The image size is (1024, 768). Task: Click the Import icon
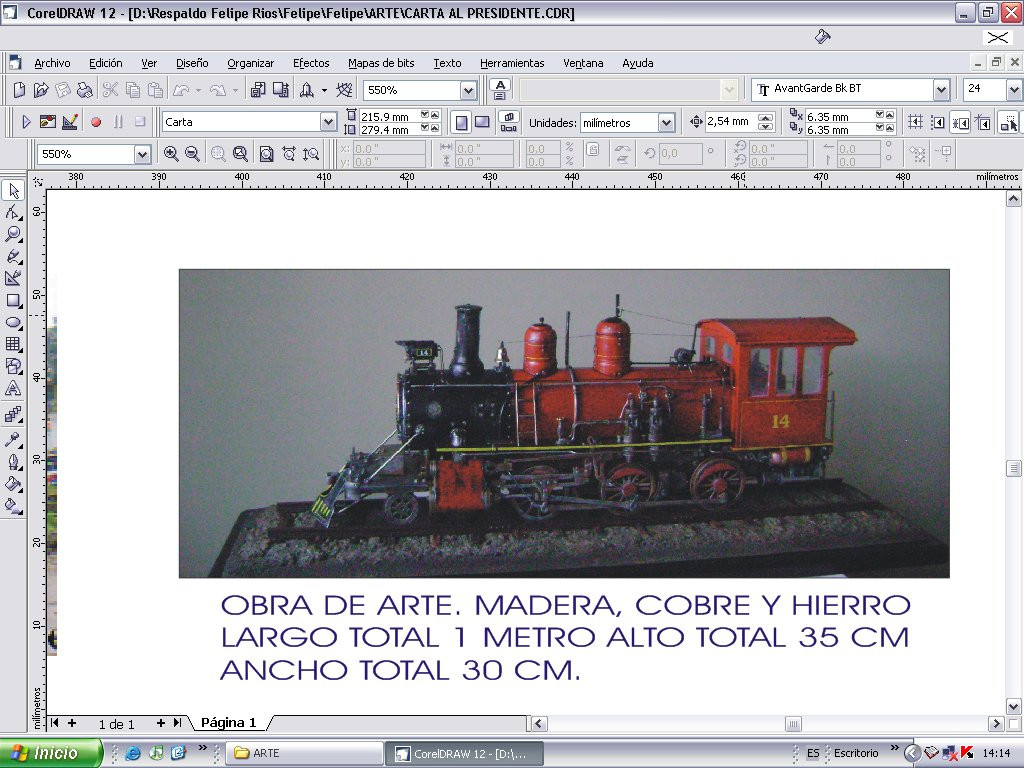point(258,89)
